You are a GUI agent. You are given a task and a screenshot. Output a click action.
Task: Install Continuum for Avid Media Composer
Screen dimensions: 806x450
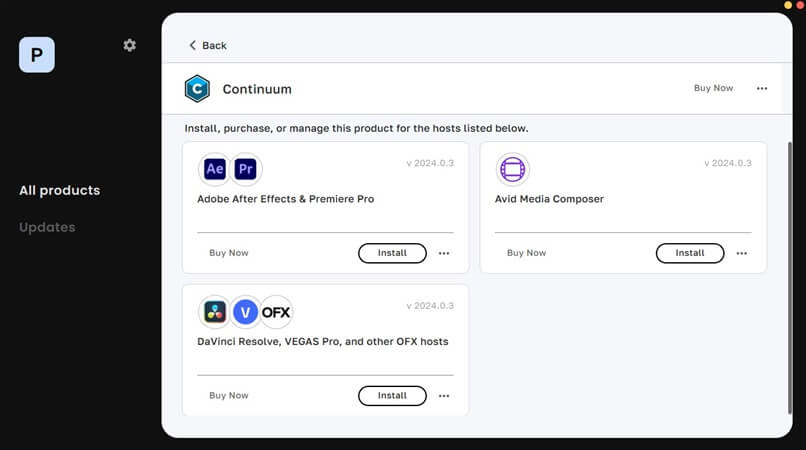pyautogui.click(x=690, y=253)
